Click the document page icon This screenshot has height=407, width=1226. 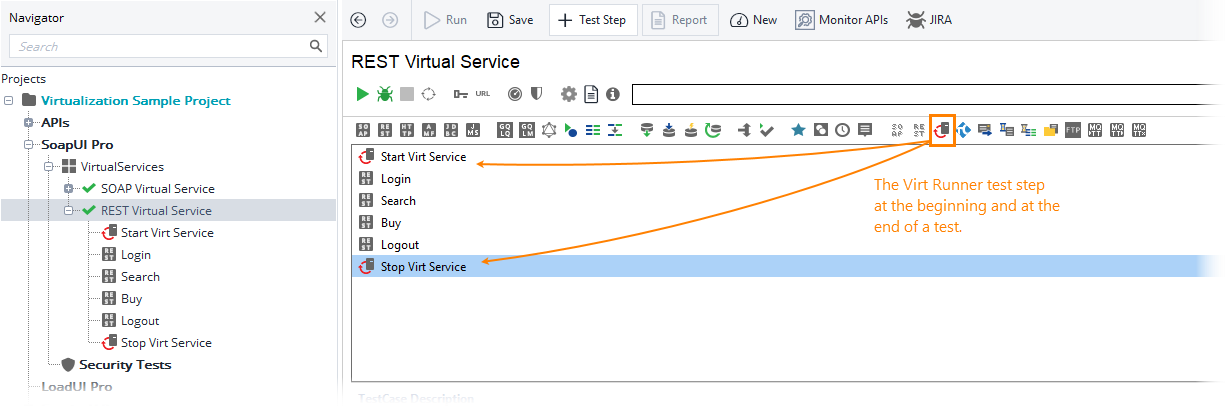pos(592,94)
